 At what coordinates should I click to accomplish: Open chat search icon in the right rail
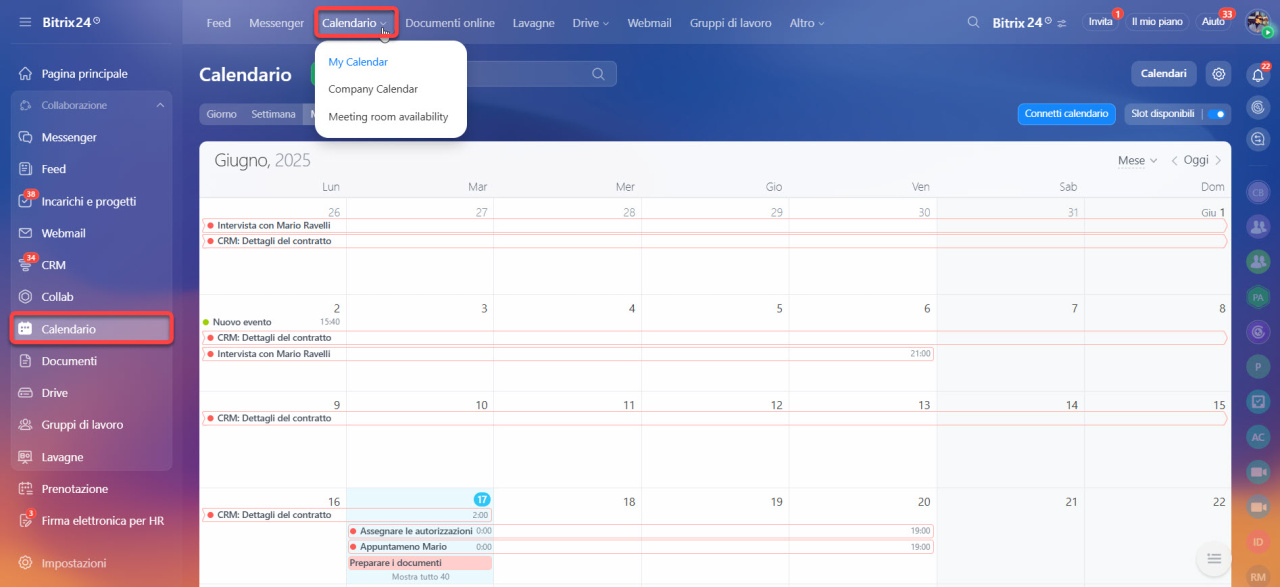click(1259, 140)
